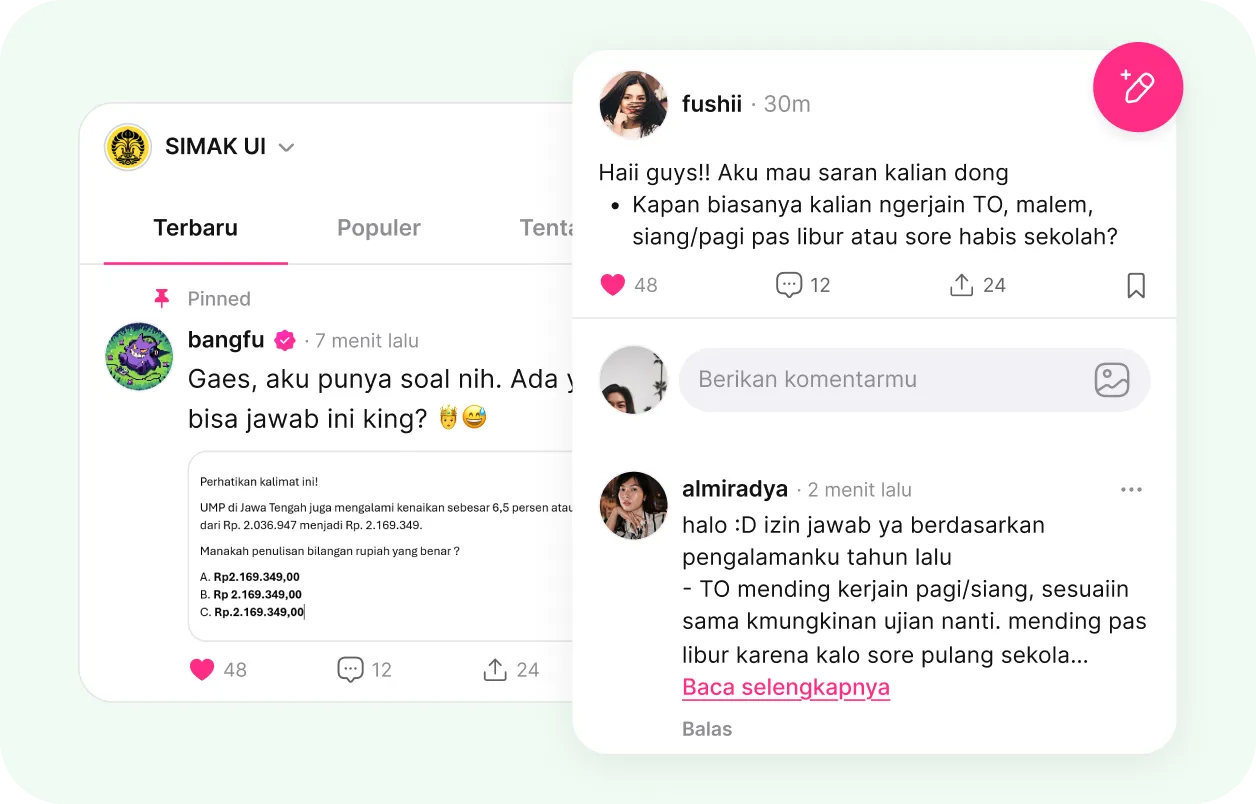Select the Terbaru tab

pyautogui.click(x=196, y=228)
